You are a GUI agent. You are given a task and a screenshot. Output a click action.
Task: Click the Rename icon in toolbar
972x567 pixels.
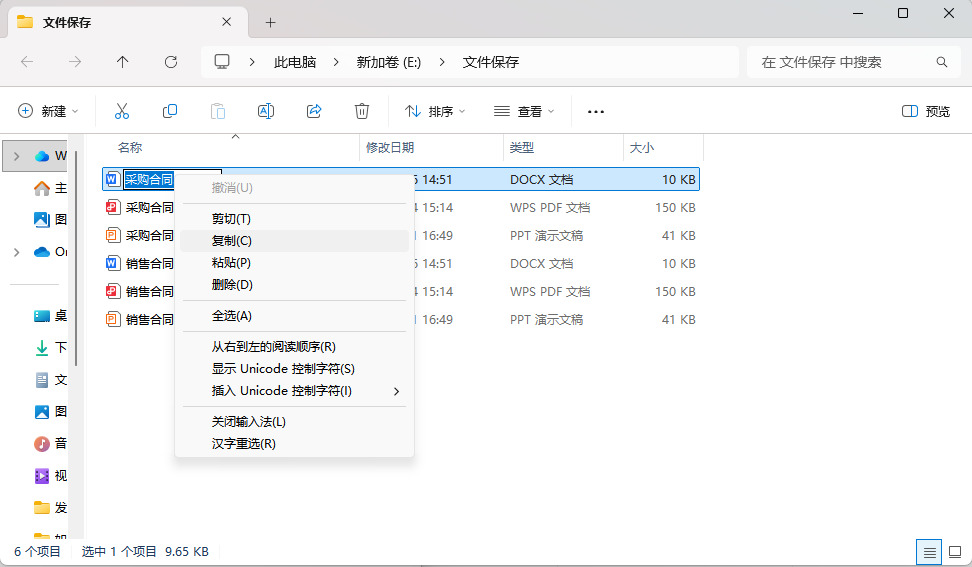[266, 111]
